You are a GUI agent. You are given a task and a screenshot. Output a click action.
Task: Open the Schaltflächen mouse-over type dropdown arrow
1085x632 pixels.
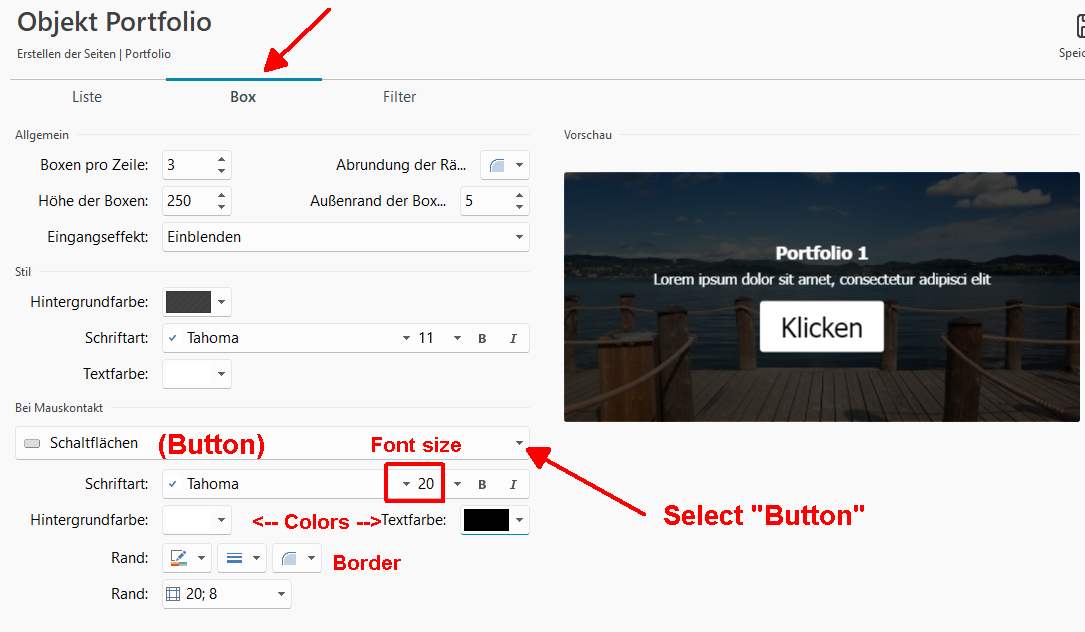pyautogui.click(x=519, y=443)
